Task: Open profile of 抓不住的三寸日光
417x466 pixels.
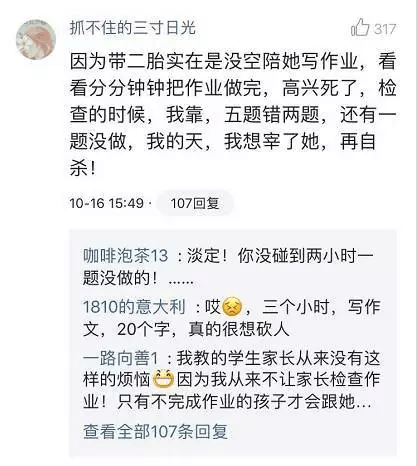Action: coord(133,27)
